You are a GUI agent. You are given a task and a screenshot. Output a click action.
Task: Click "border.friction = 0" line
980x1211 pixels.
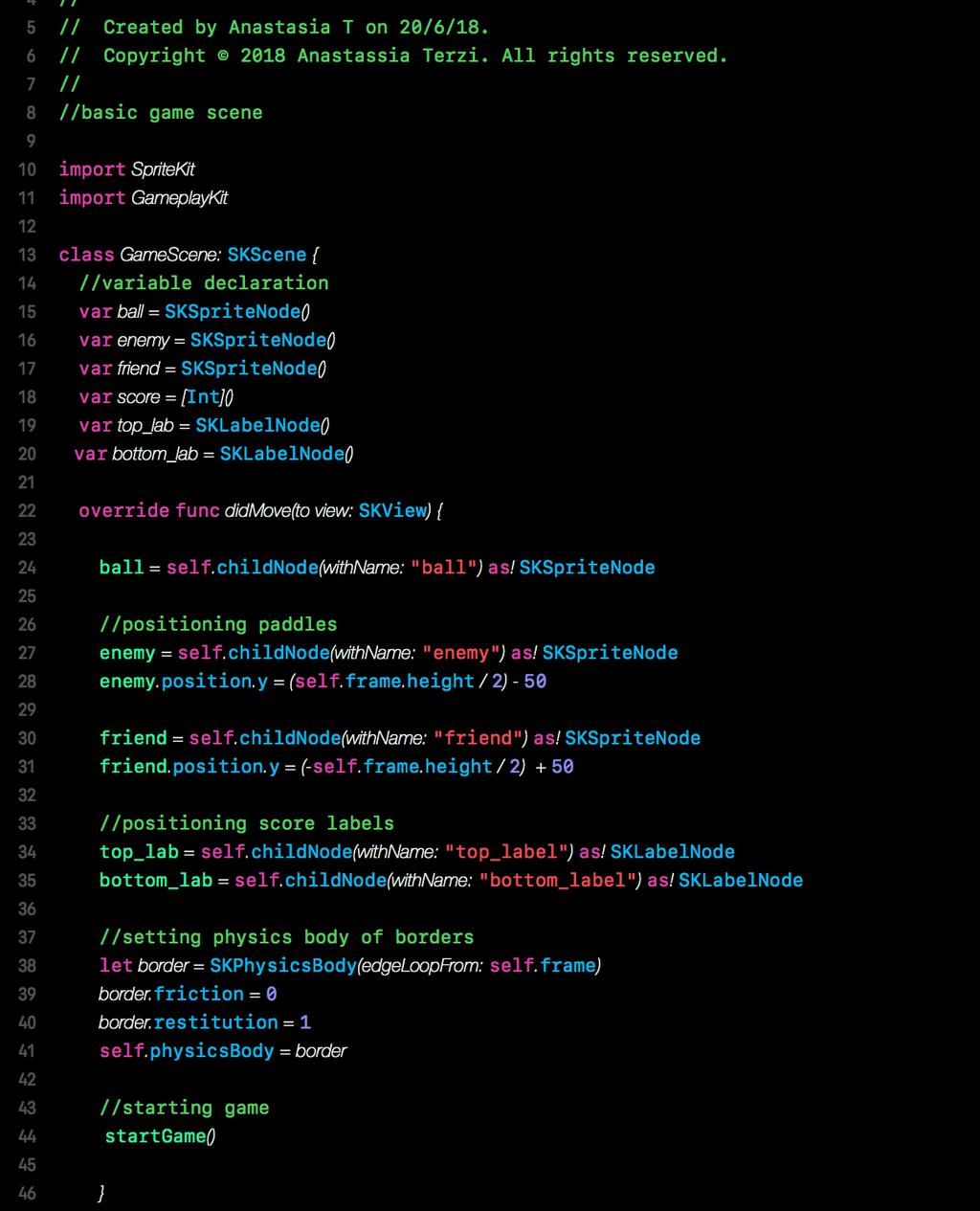pos(189,994)
